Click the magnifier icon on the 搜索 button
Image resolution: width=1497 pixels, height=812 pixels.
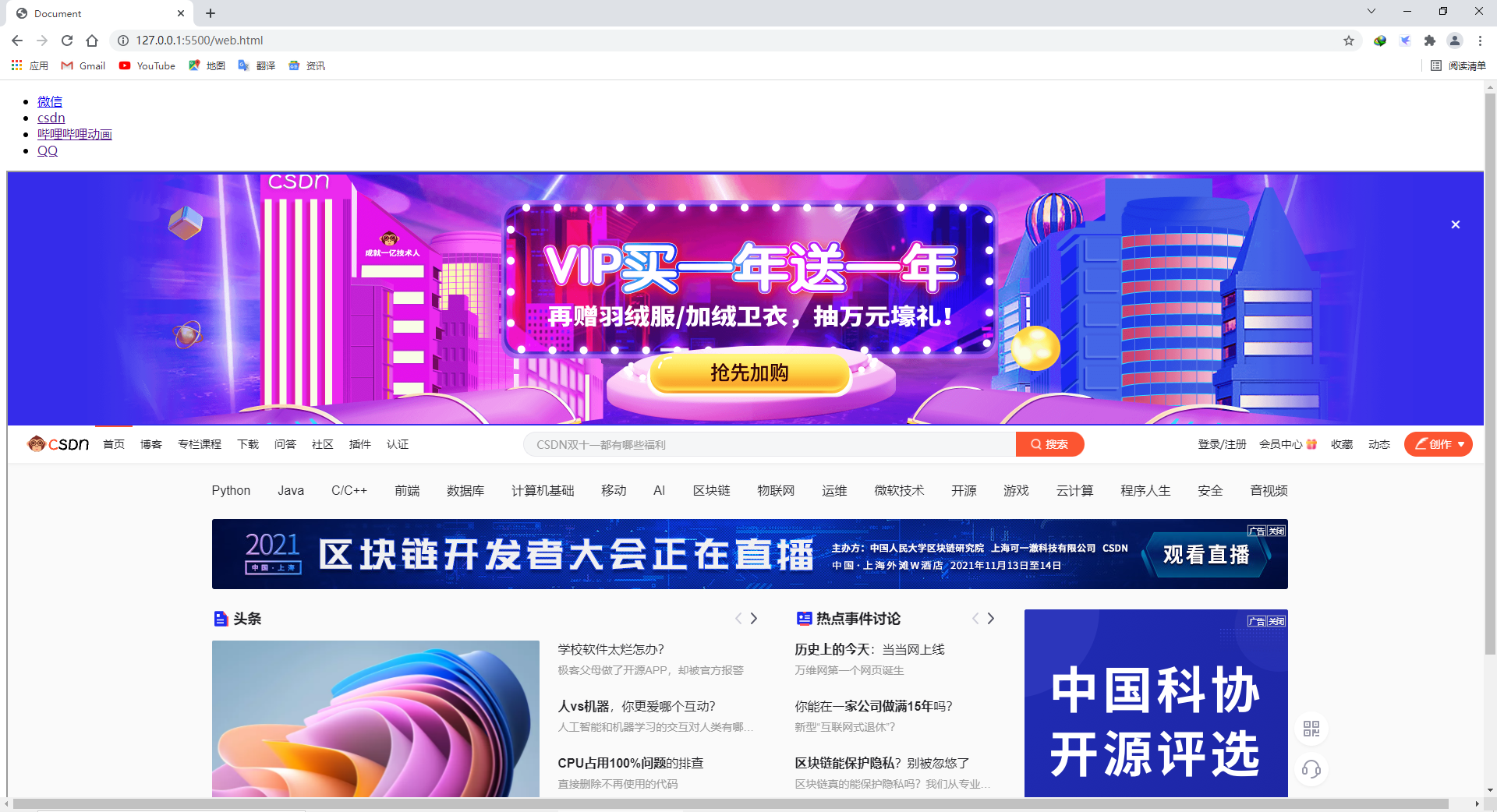pos(1035,443)
